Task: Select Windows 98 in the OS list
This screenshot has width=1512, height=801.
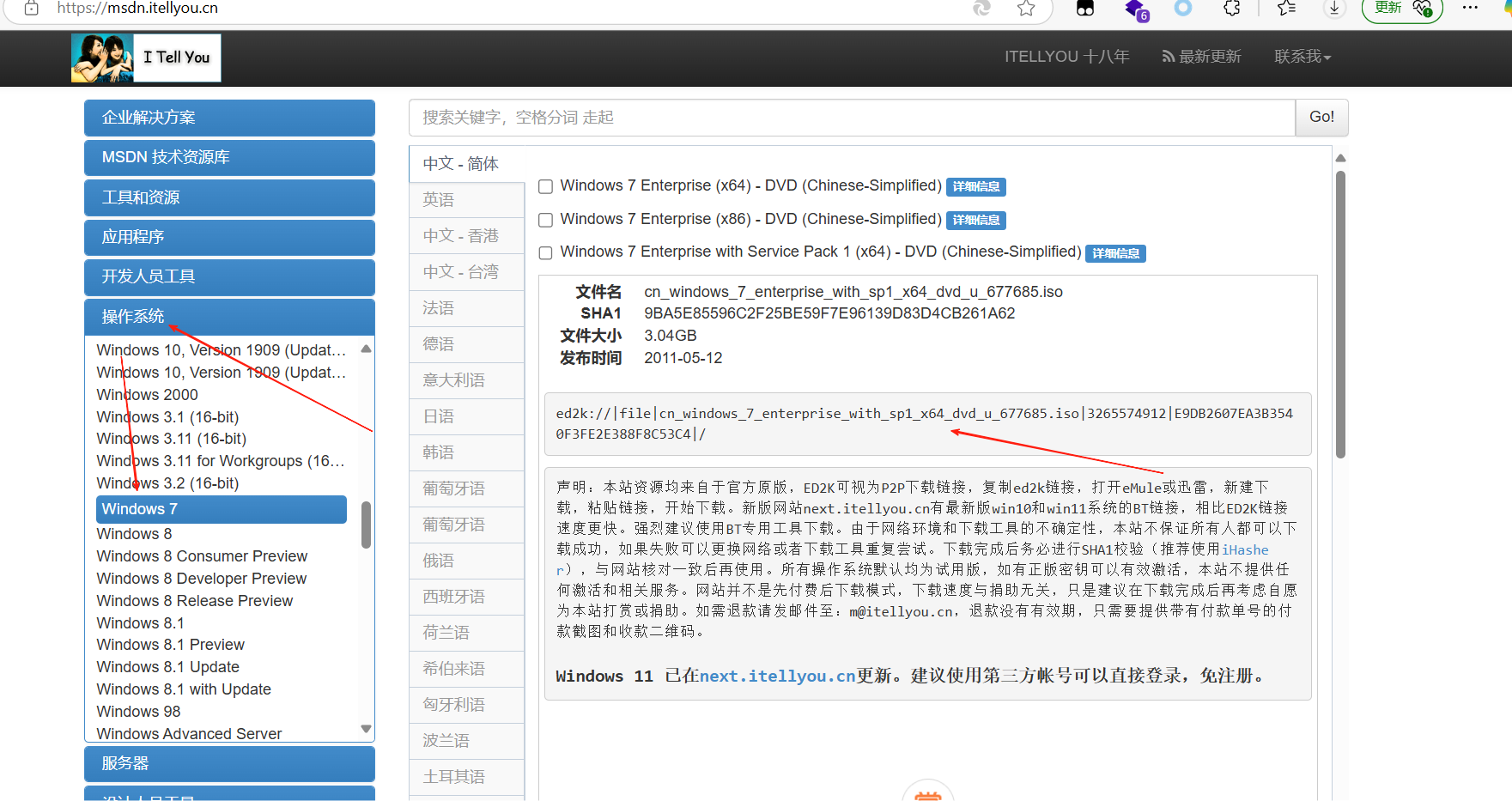Action: (138, 712)
